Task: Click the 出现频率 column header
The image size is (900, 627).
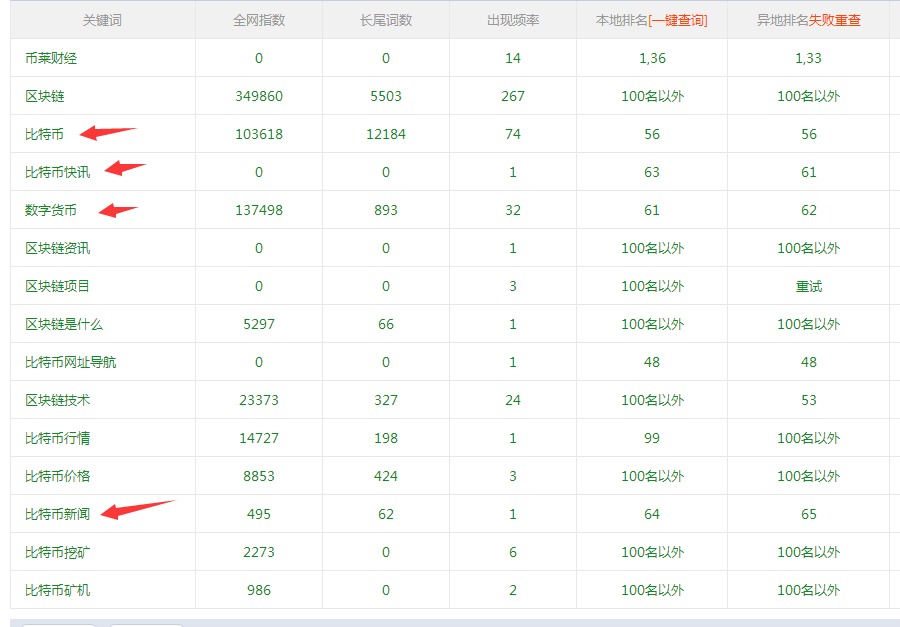Action: coord(512,20)
